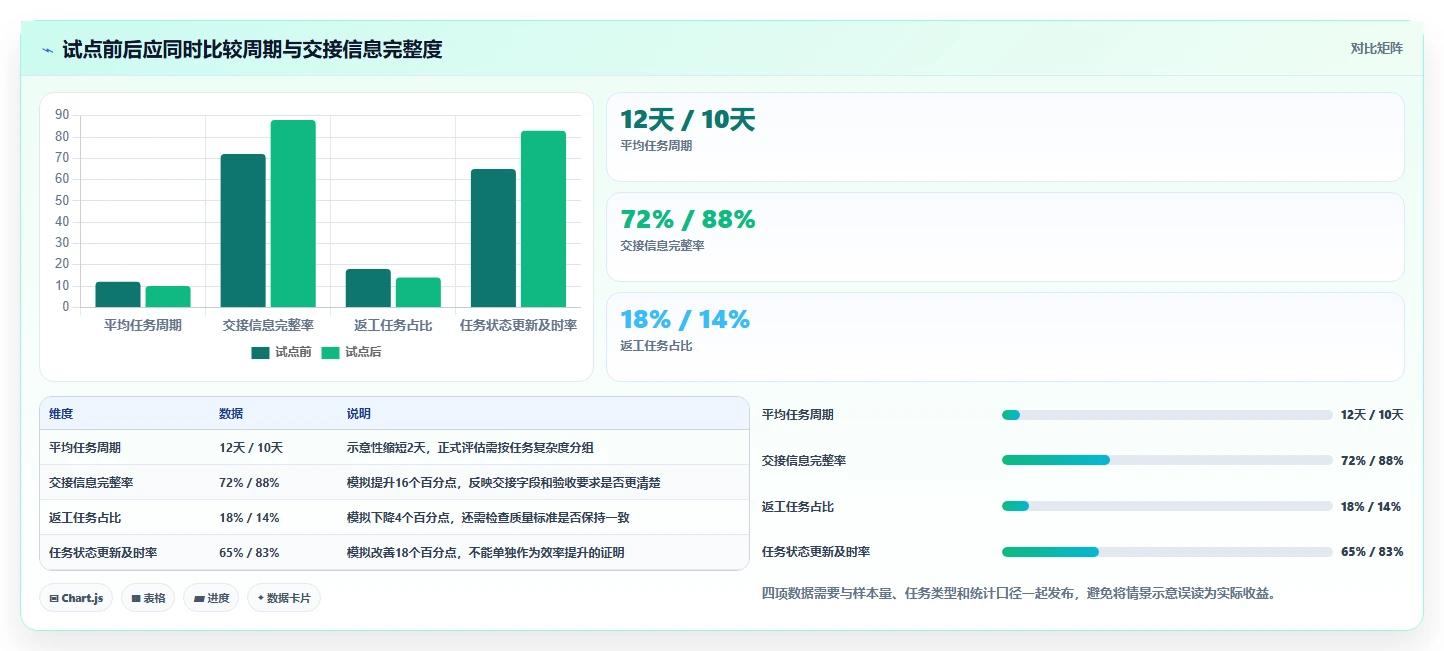Screen dimensions: 1444x651
Task: Click the 试点前 bar for 平均任务周期
Action: (118, 295)
